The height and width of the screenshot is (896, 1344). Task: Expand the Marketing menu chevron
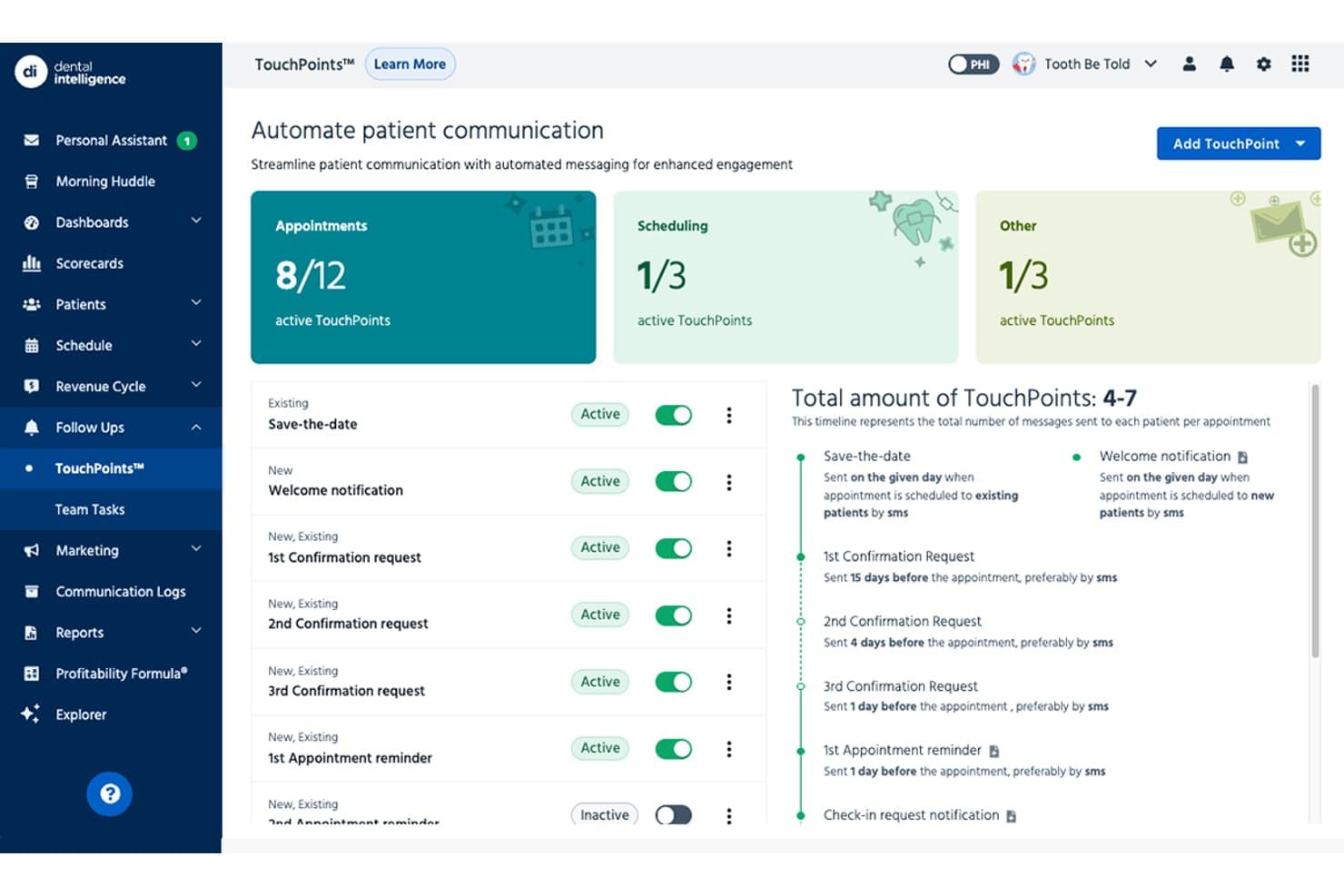196,548
